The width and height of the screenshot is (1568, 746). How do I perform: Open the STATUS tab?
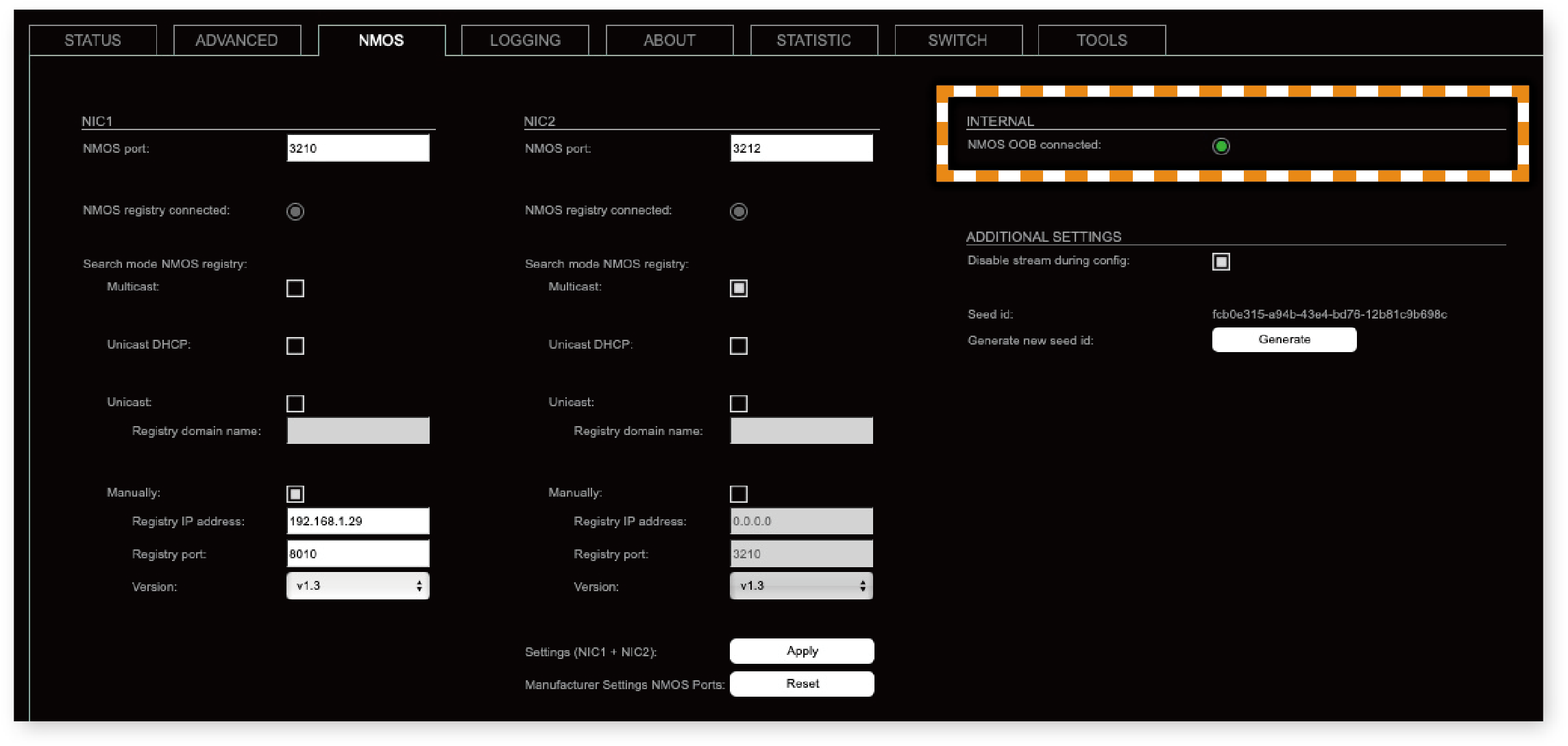(x=93, y=40)
